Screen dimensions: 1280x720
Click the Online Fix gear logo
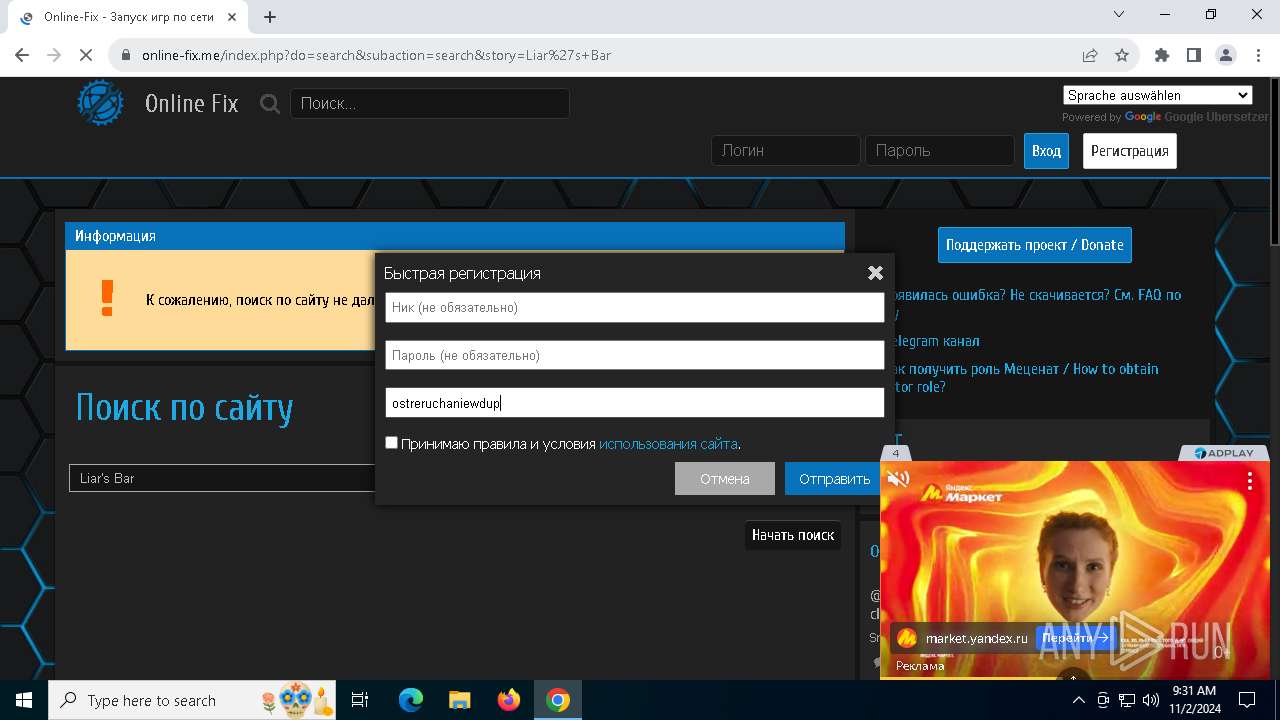tap(101, 103)
